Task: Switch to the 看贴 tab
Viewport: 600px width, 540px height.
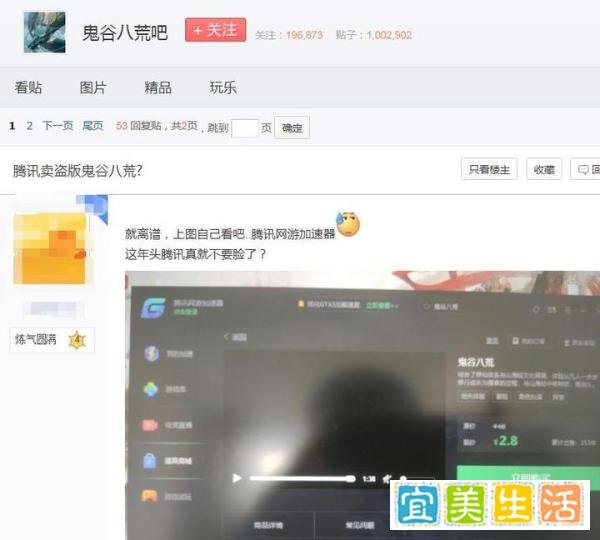Action: pos(28,88)
